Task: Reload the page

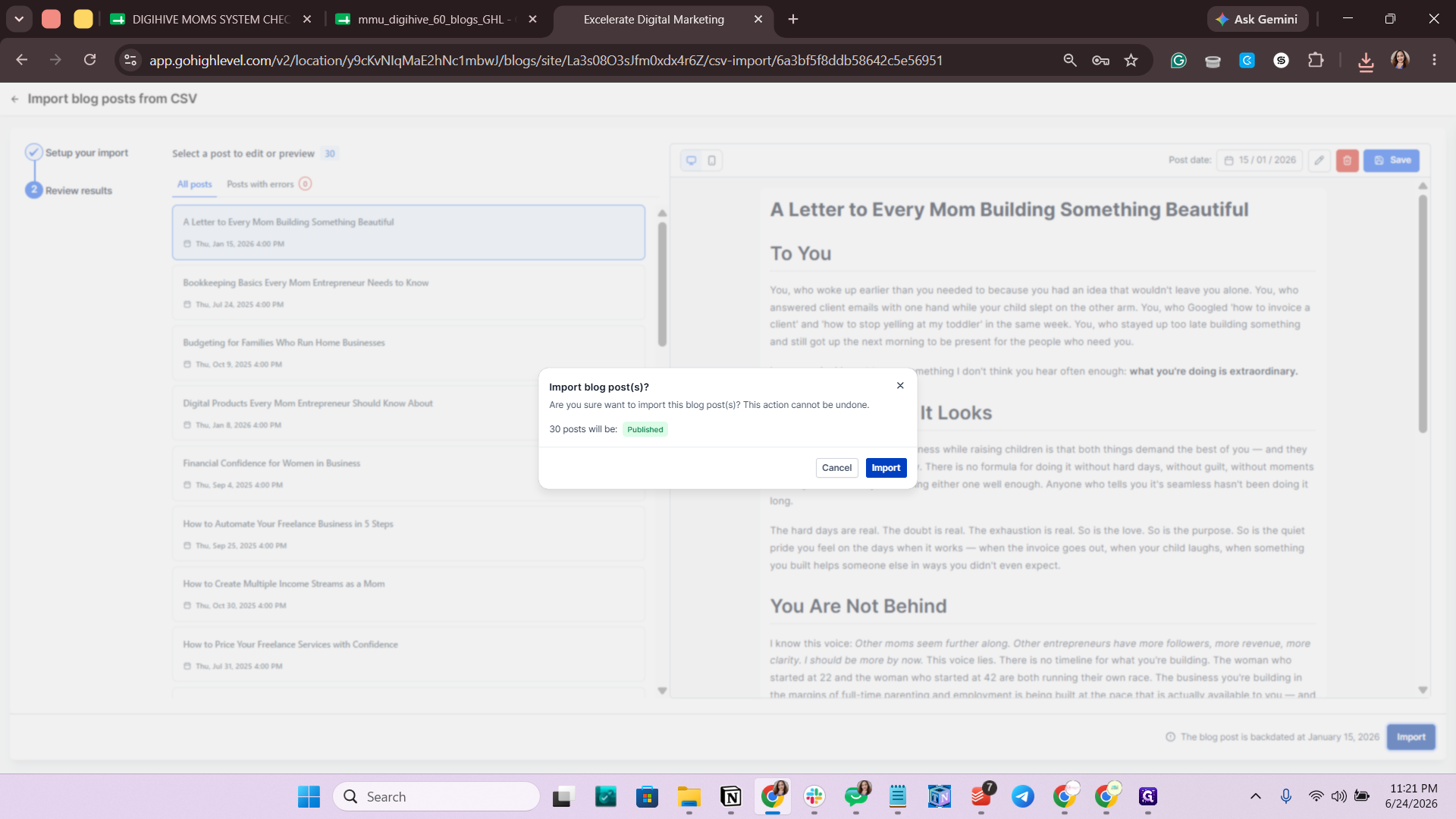Action: tap(89, 60)
